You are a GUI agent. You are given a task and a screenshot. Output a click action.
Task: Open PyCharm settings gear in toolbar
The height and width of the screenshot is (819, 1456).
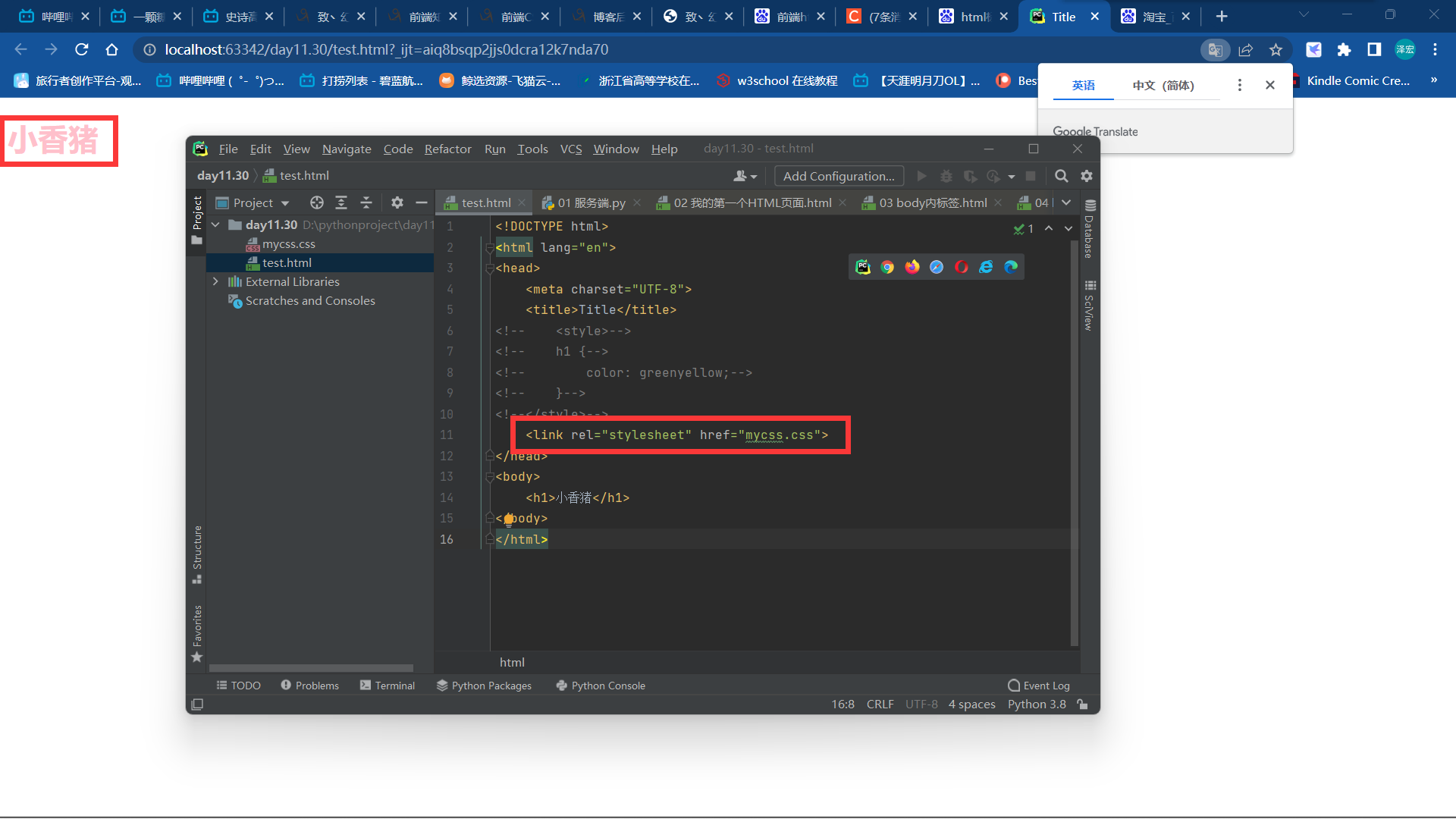point(1087,176)
